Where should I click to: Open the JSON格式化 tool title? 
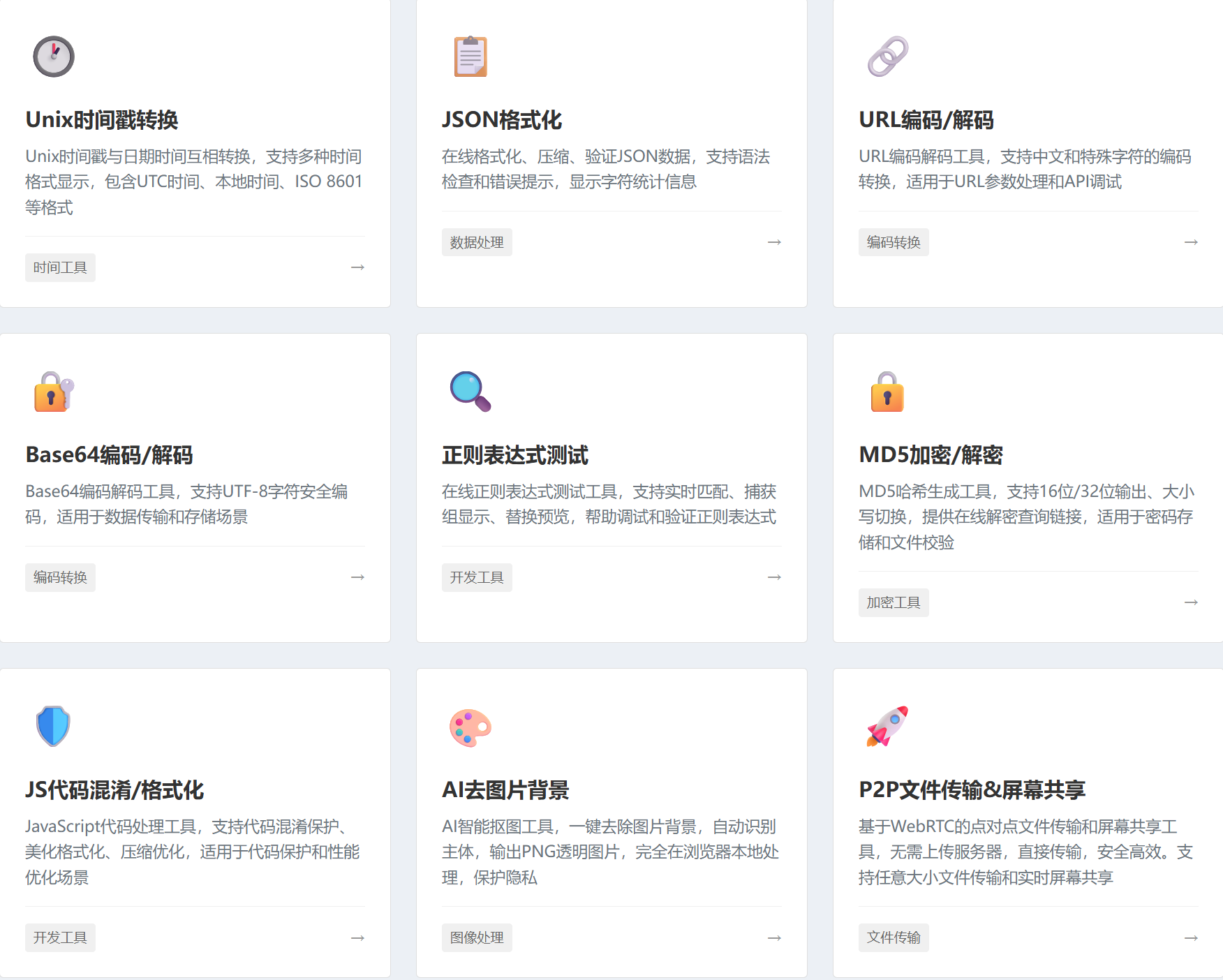pos(501,120)
